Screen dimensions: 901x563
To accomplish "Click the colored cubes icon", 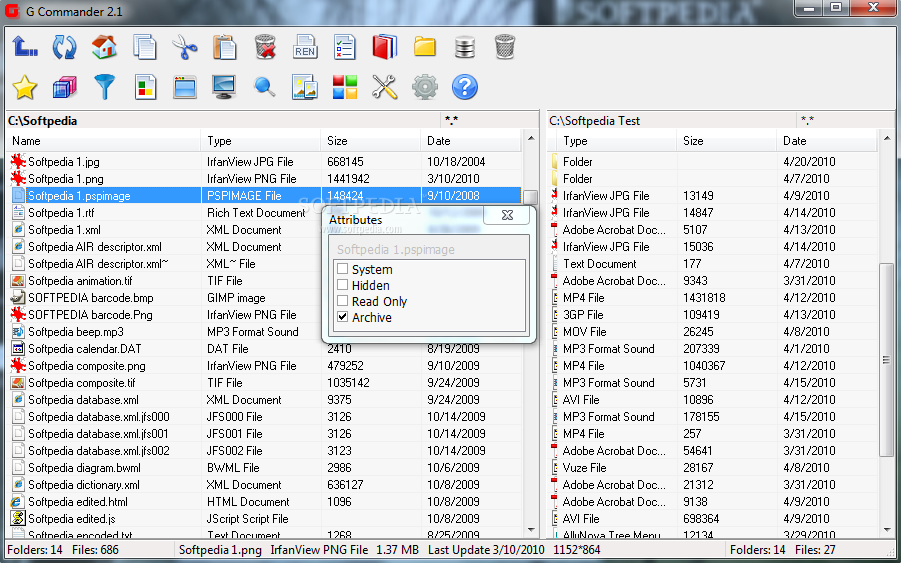I will click(x=64, y=87).
